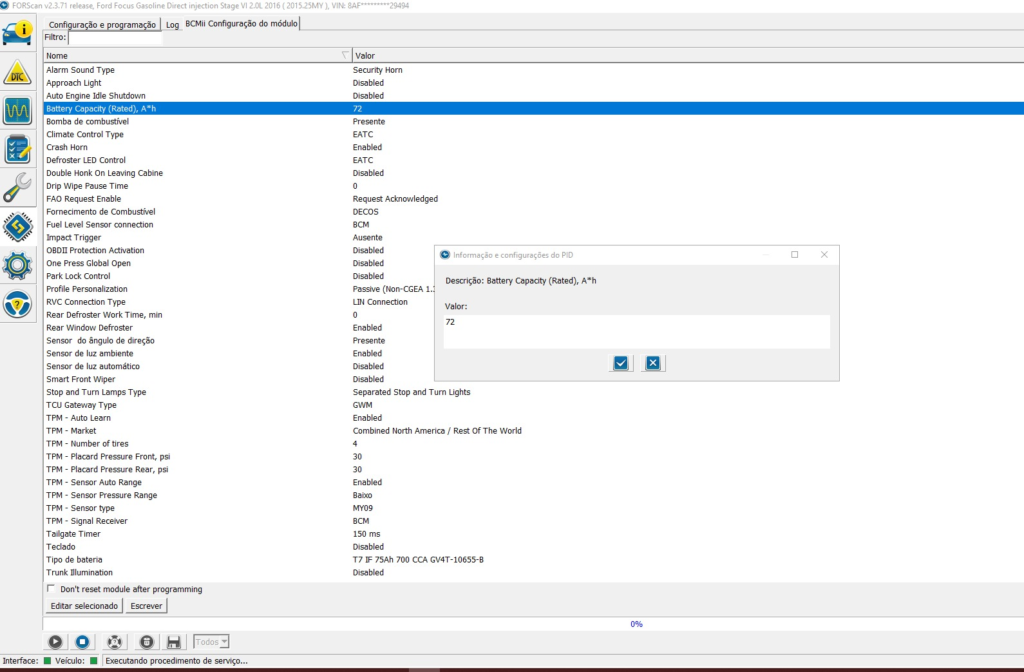1024x672 pixels.
Task: Select the Tipo de bateria row
Action: pos(534,560)
